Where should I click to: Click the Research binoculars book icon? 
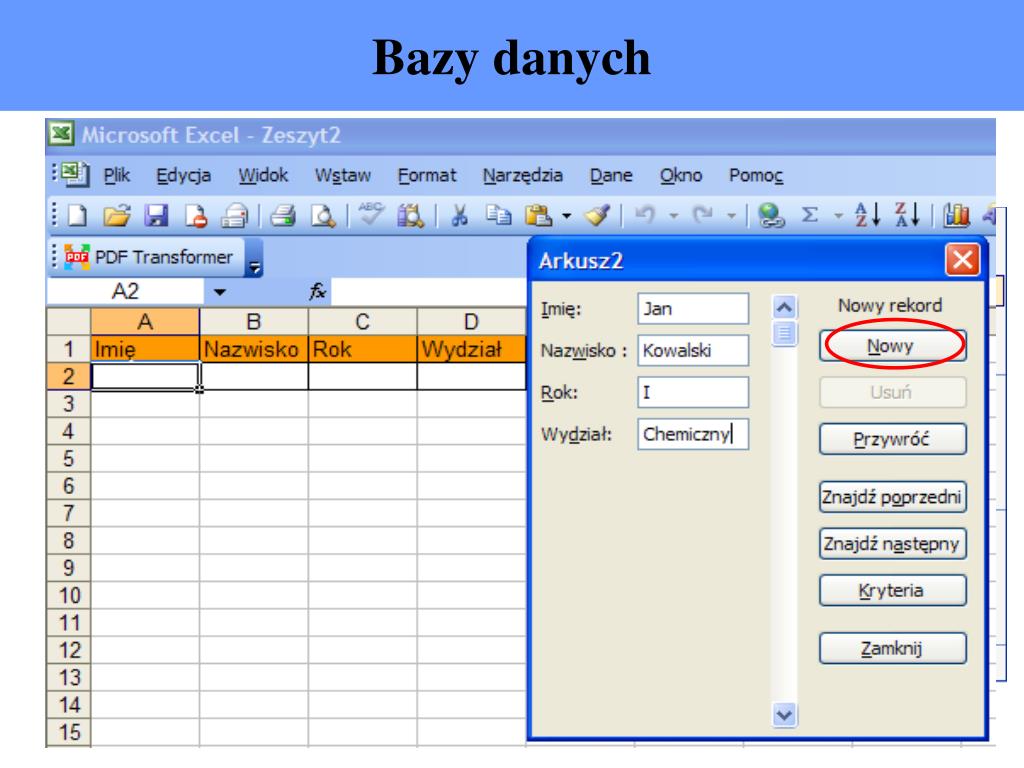410,216
